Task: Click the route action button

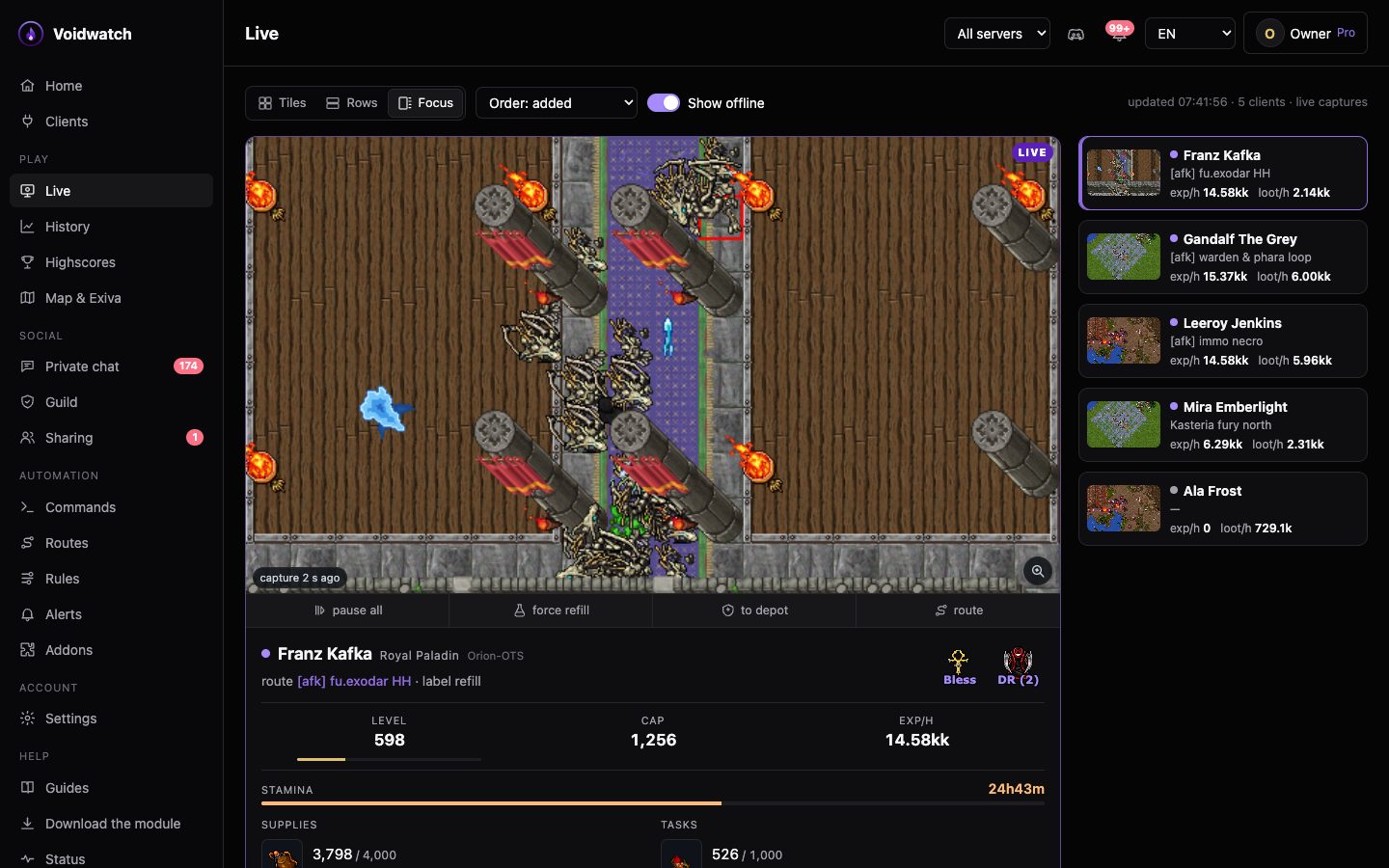Action: [x=958, y=610]
